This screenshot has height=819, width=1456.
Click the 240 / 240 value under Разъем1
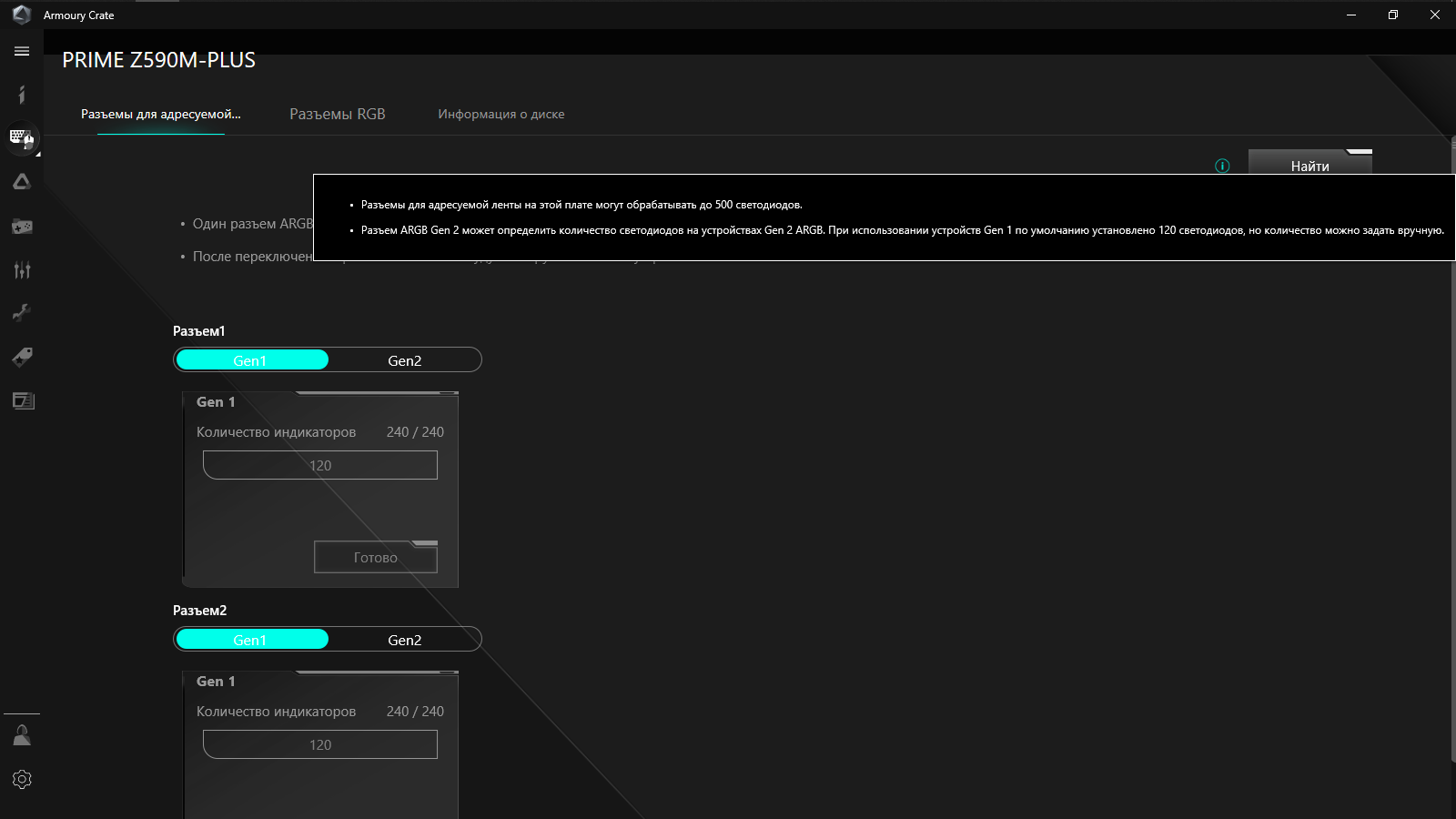click(x=415, y=432)
